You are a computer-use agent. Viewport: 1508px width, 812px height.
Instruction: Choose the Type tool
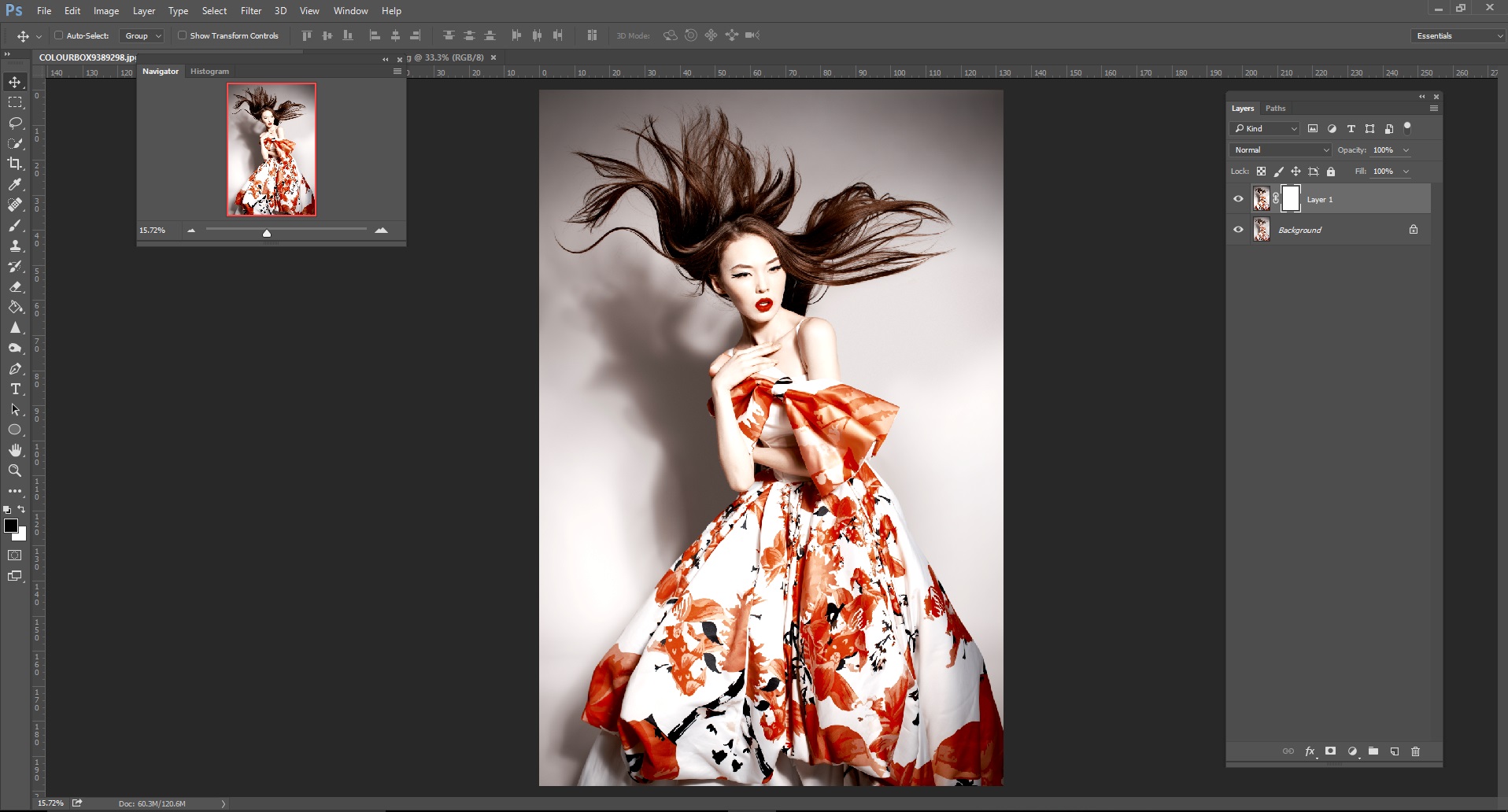click(x=14, y=389)
